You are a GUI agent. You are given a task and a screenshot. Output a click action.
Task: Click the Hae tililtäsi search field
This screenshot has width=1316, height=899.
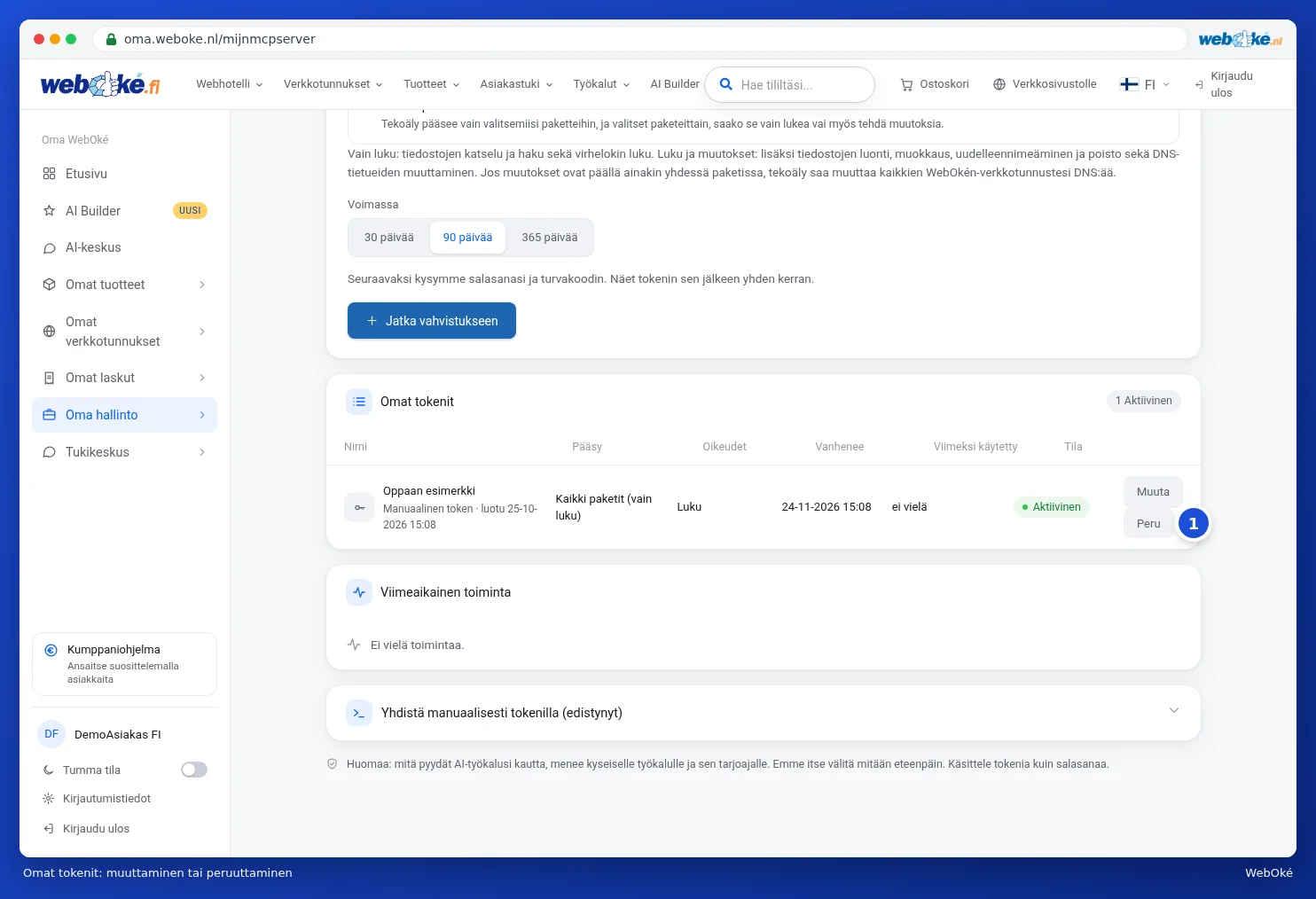789,84
